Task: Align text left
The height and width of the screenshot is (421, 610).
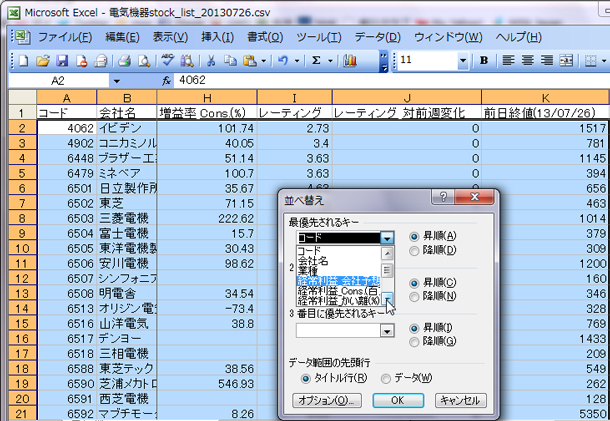Action: [x=508, y=61]
